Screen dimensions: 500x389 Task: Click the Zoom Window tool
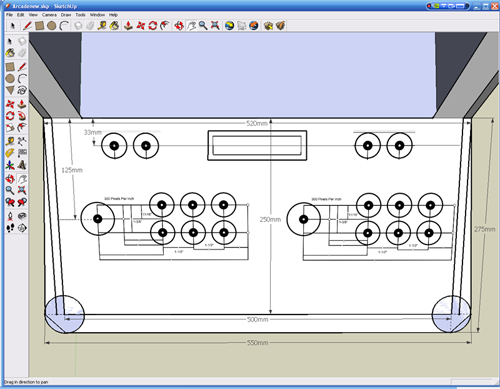click(x=22, y=190)
